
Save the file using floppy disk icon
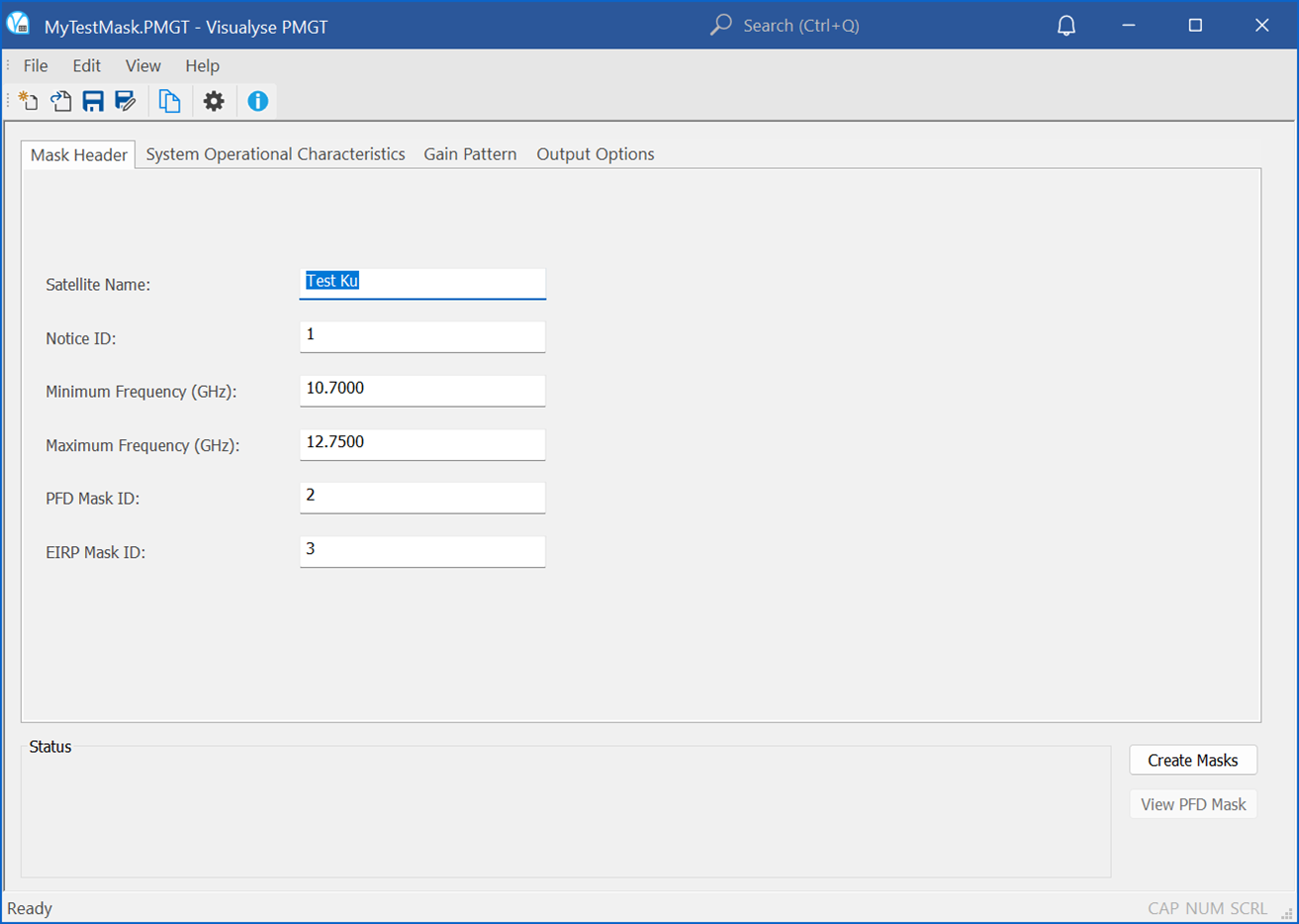[x=93, y=101]
